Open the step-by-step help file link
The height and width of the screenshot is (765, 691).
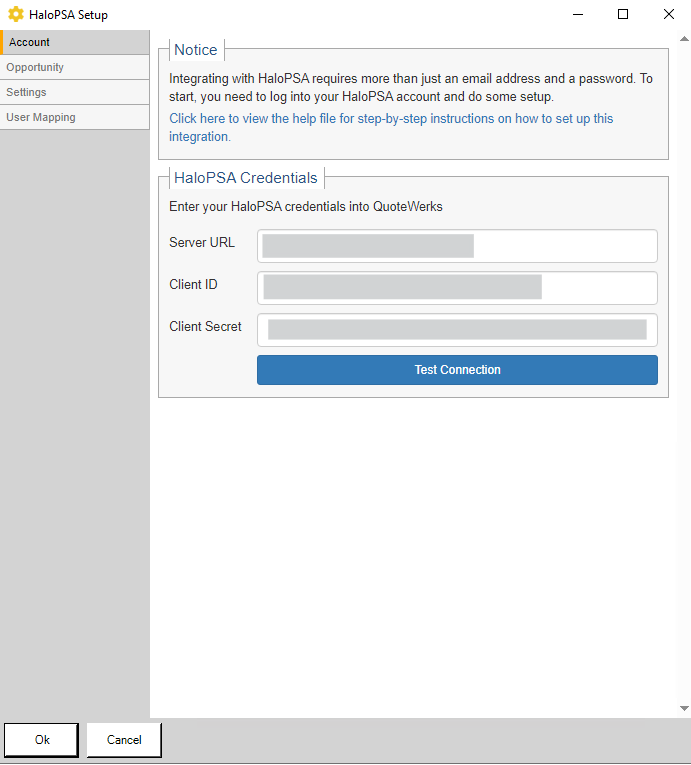tap(391, 127)
